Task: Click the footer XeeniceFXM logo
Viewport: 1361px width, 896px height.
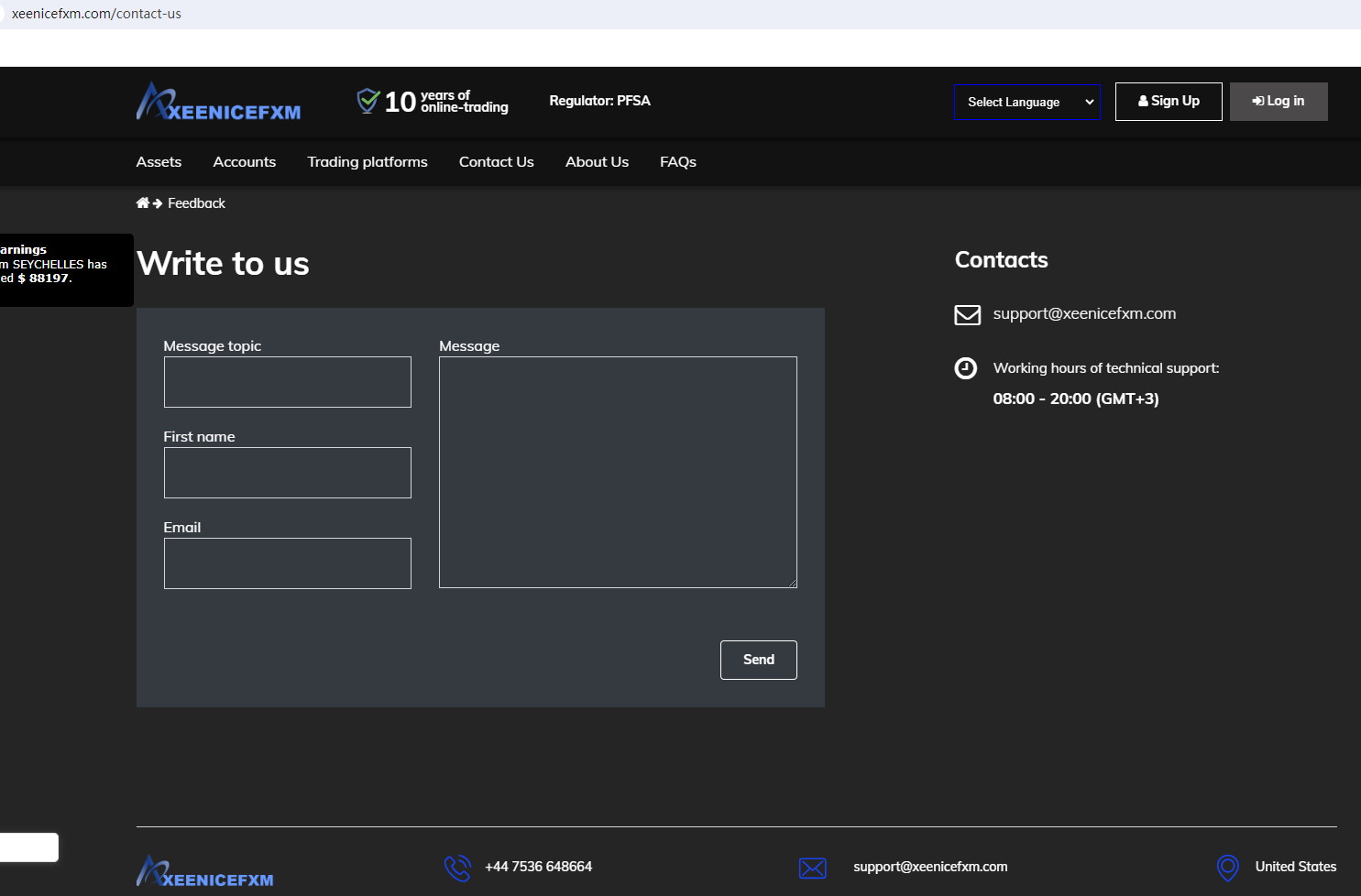Action: [x=205, y=871]
